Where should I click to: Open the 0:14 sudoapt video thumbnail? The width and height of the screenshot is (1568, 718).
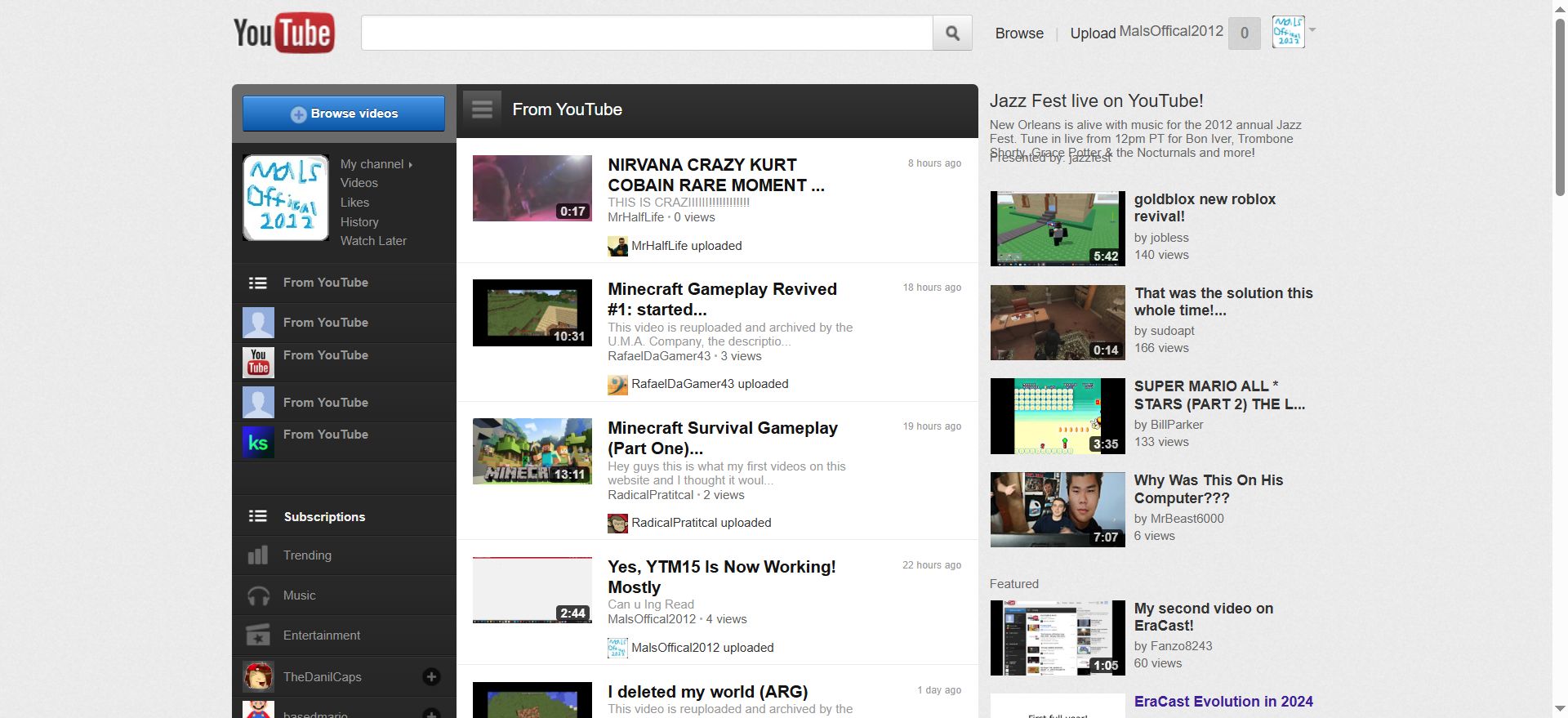(x=1058, y=323)
